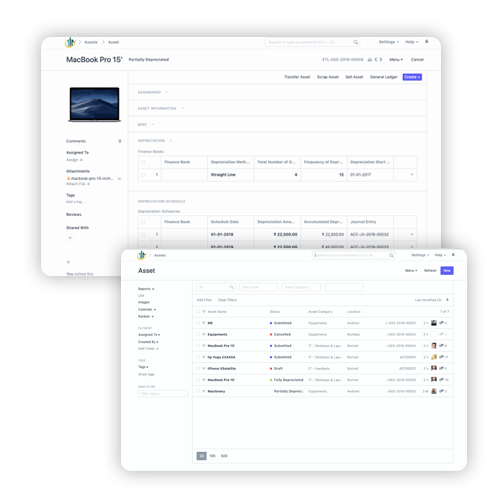Click search magnifier in MacBook asset window

coord(356,42)
